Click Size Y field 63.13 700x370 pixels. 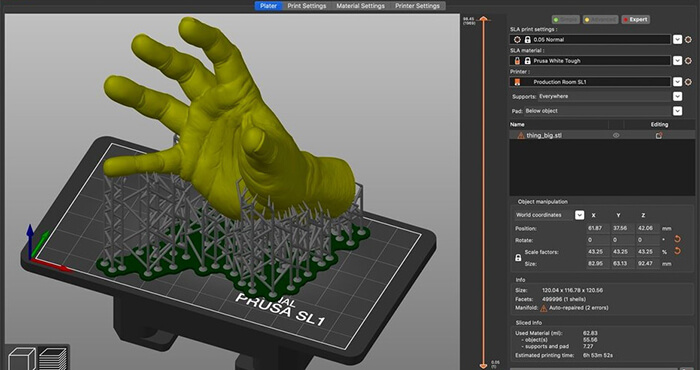coord(623,264)
